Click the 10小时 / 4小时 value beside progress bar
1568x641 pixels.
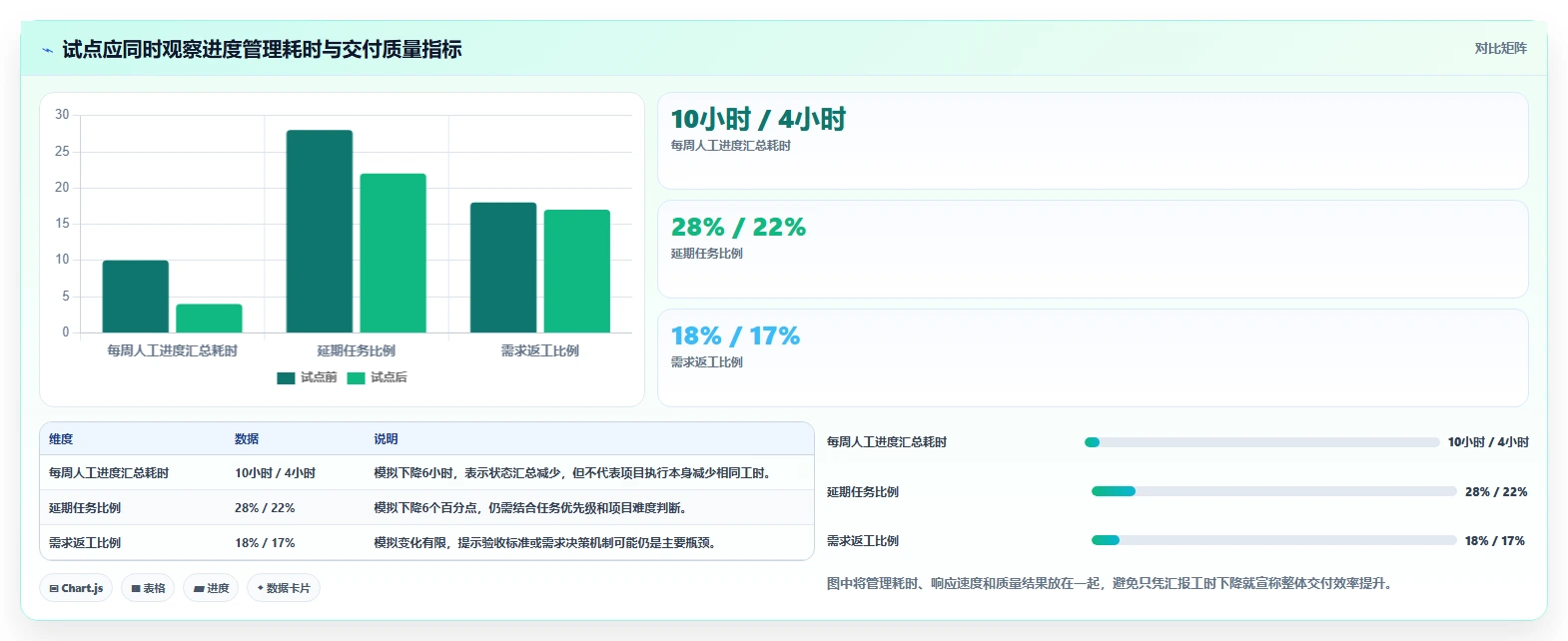(x=1488, y=442)
